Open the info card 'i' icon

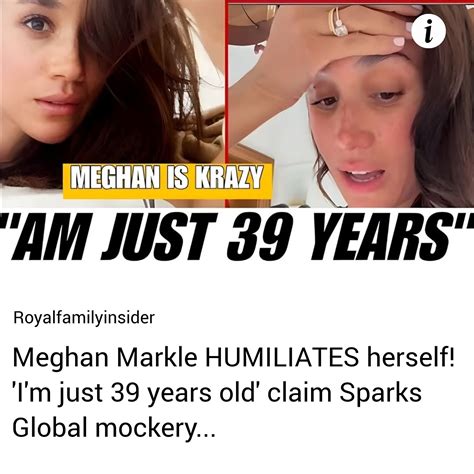coord(428,32)
